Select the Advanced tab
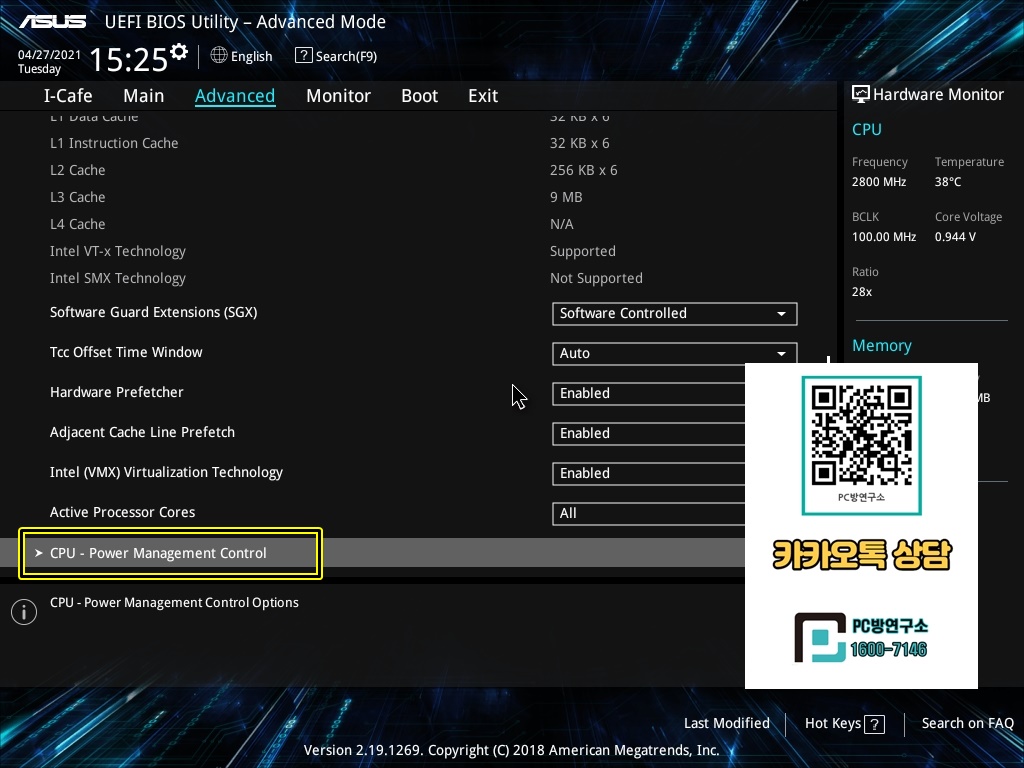This screenshot has width=1024, height=768. (x=235, y=96)
